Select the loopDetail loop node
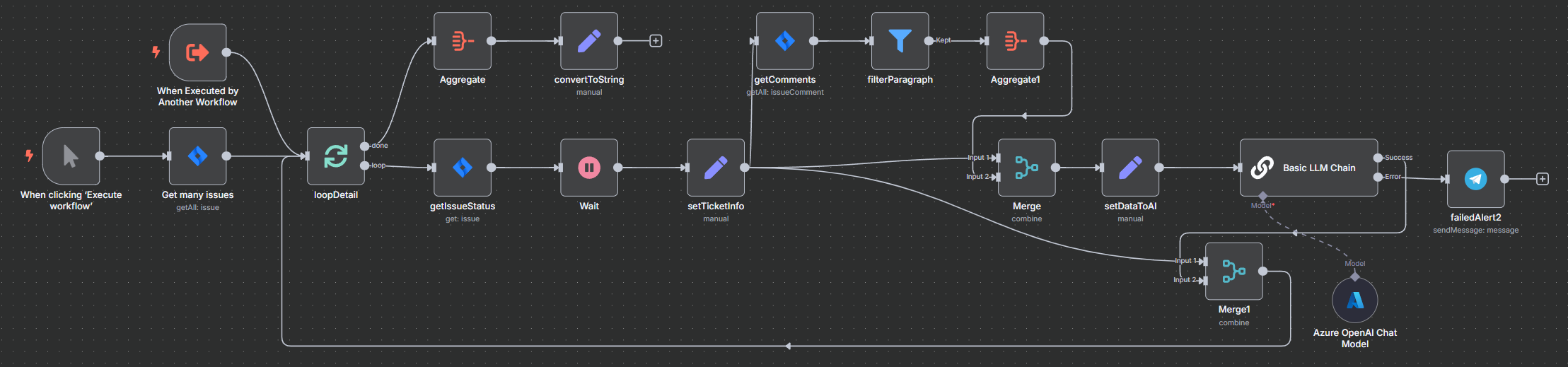The width and height of the screenshot is (1568, 367). (x=336, y=156)
